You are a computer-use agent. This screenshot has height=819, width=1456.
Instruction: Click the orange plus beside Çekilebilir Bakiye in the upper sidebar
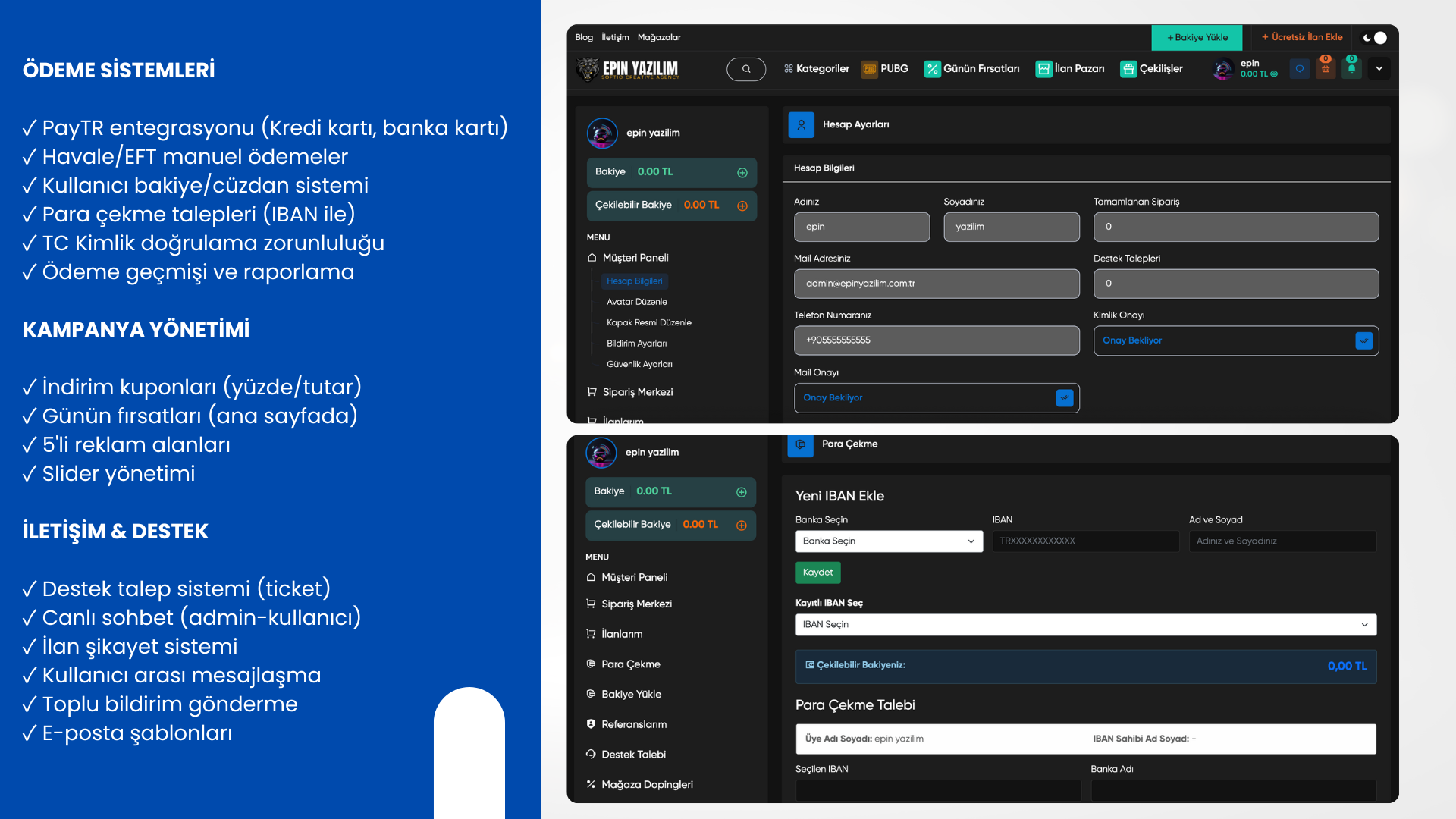point(742,206)
